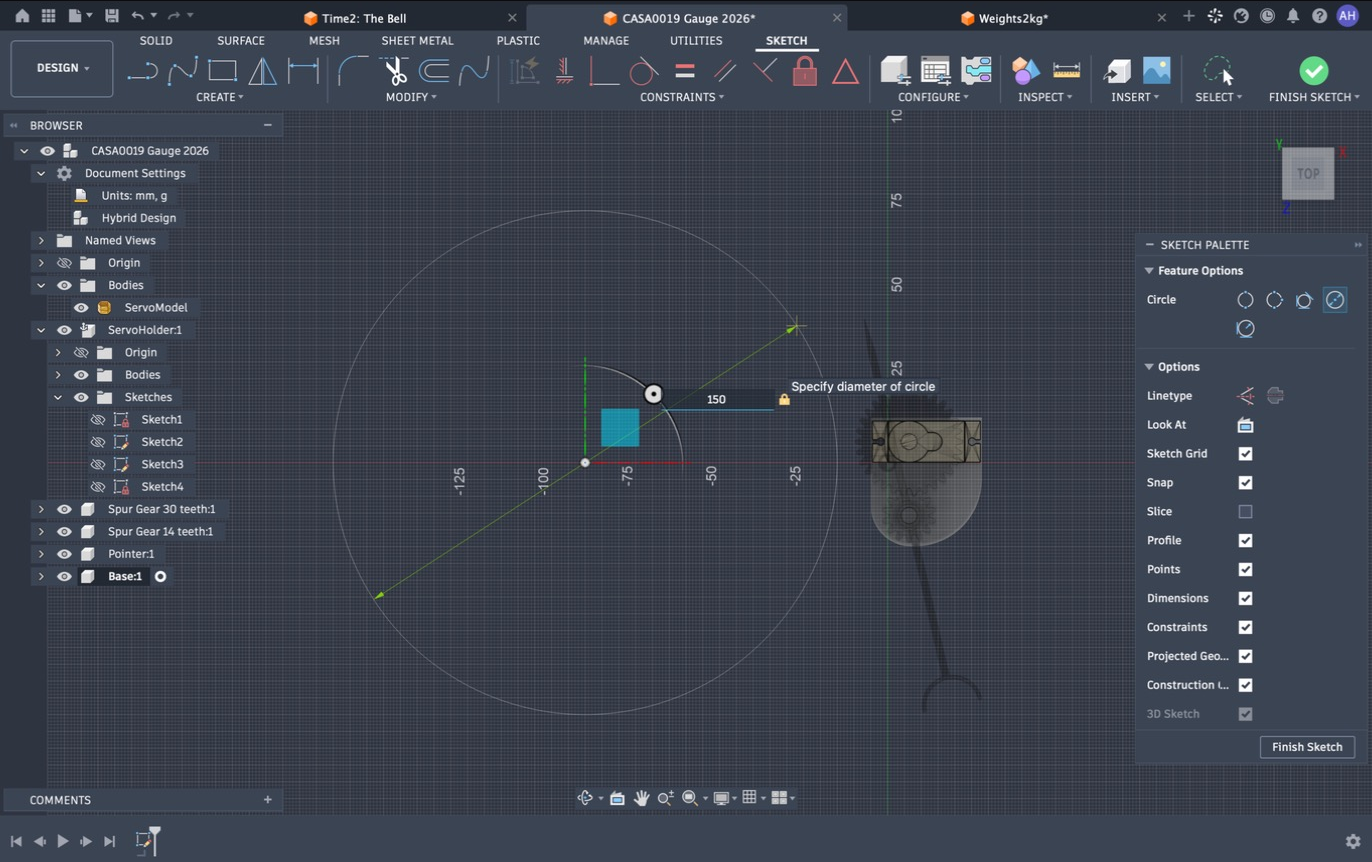Select the Spline tool in Create
The width and height of the screenshot is (1372, 862).
[182, 71]
